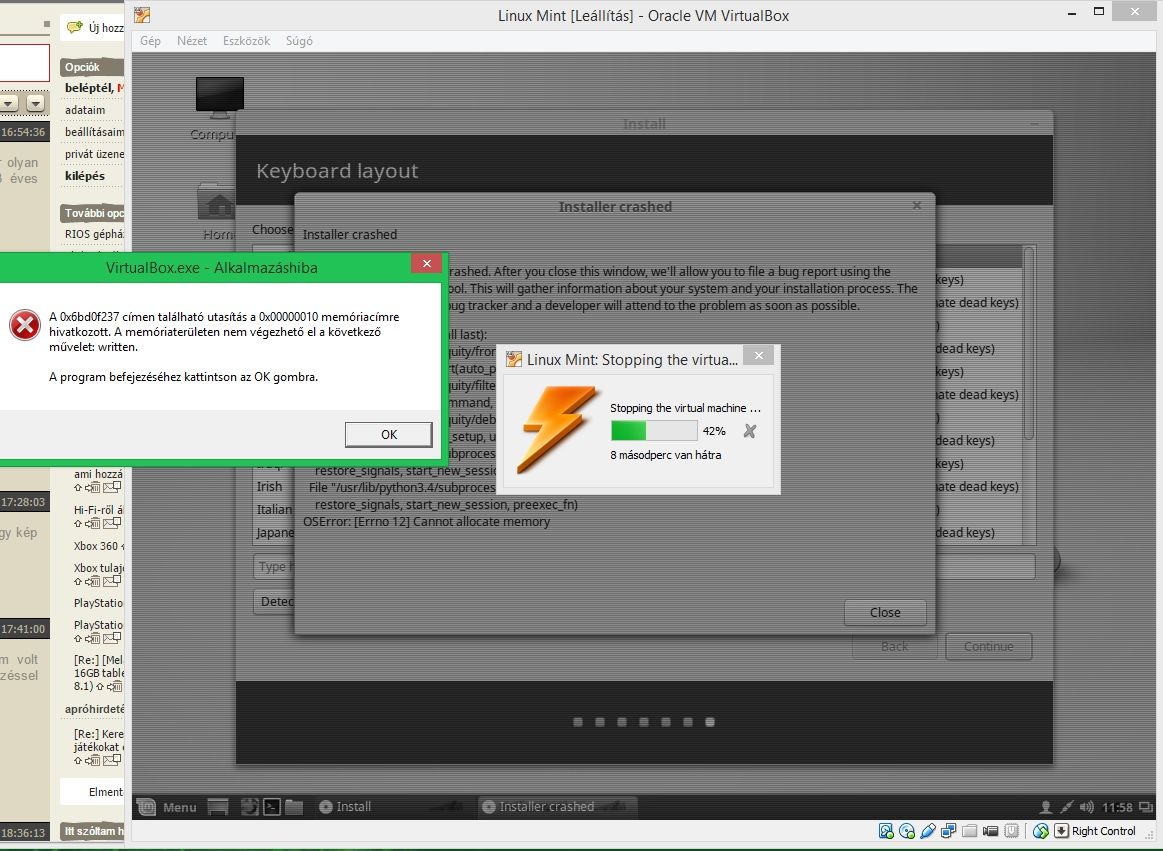The height and width of the screenshot is (851, 1163).
Task: Switch to Installer crashed taskbar window
Action: [x=558, y=806]
